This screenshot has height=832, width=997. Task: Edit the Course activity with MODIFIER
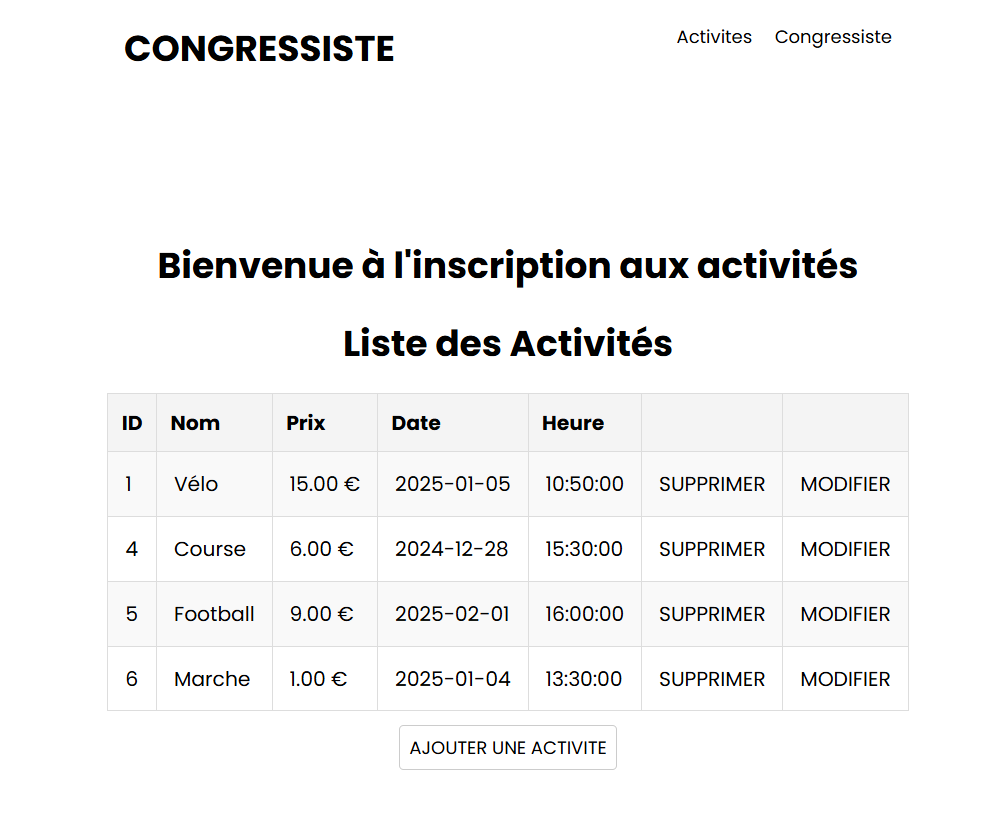[845, 549]
